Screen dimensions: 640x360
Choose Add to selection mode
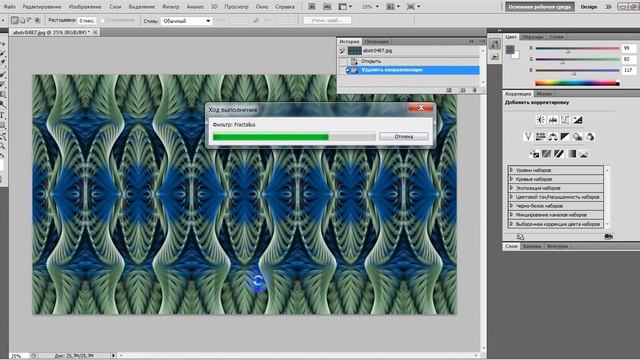[22, 20]
